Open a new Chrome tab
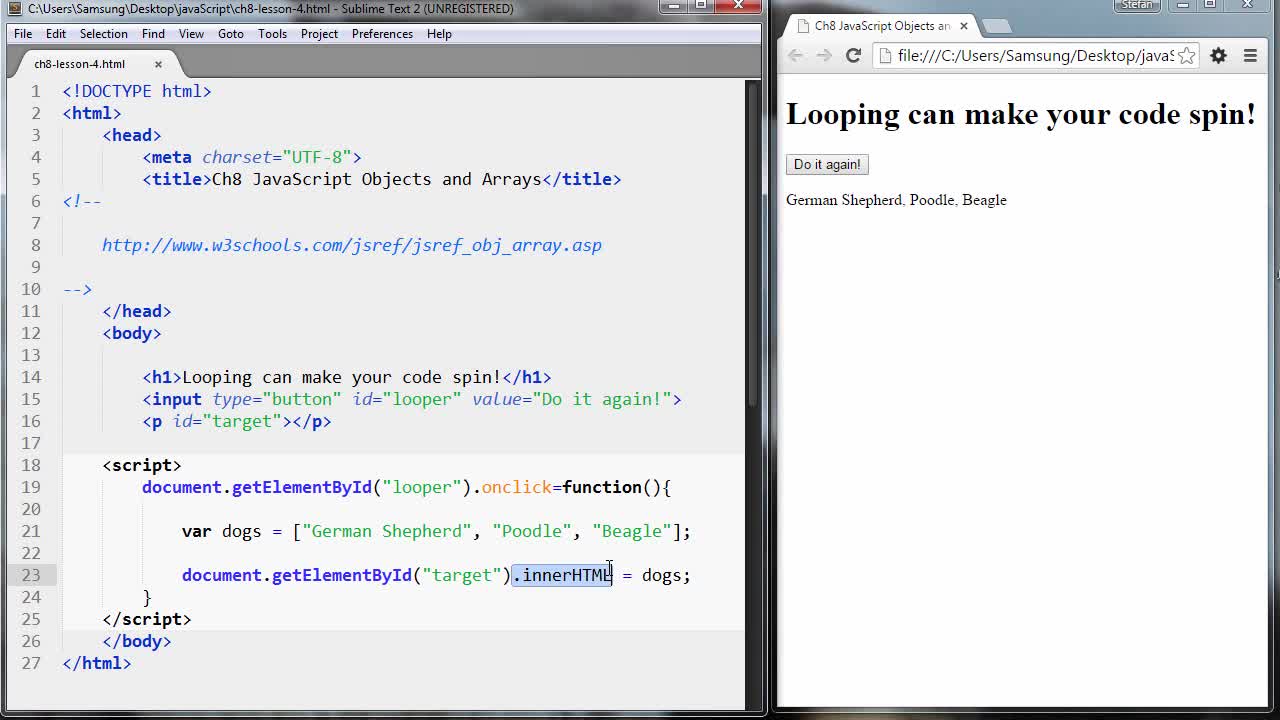1280x720 pixels. pos(996,26)
